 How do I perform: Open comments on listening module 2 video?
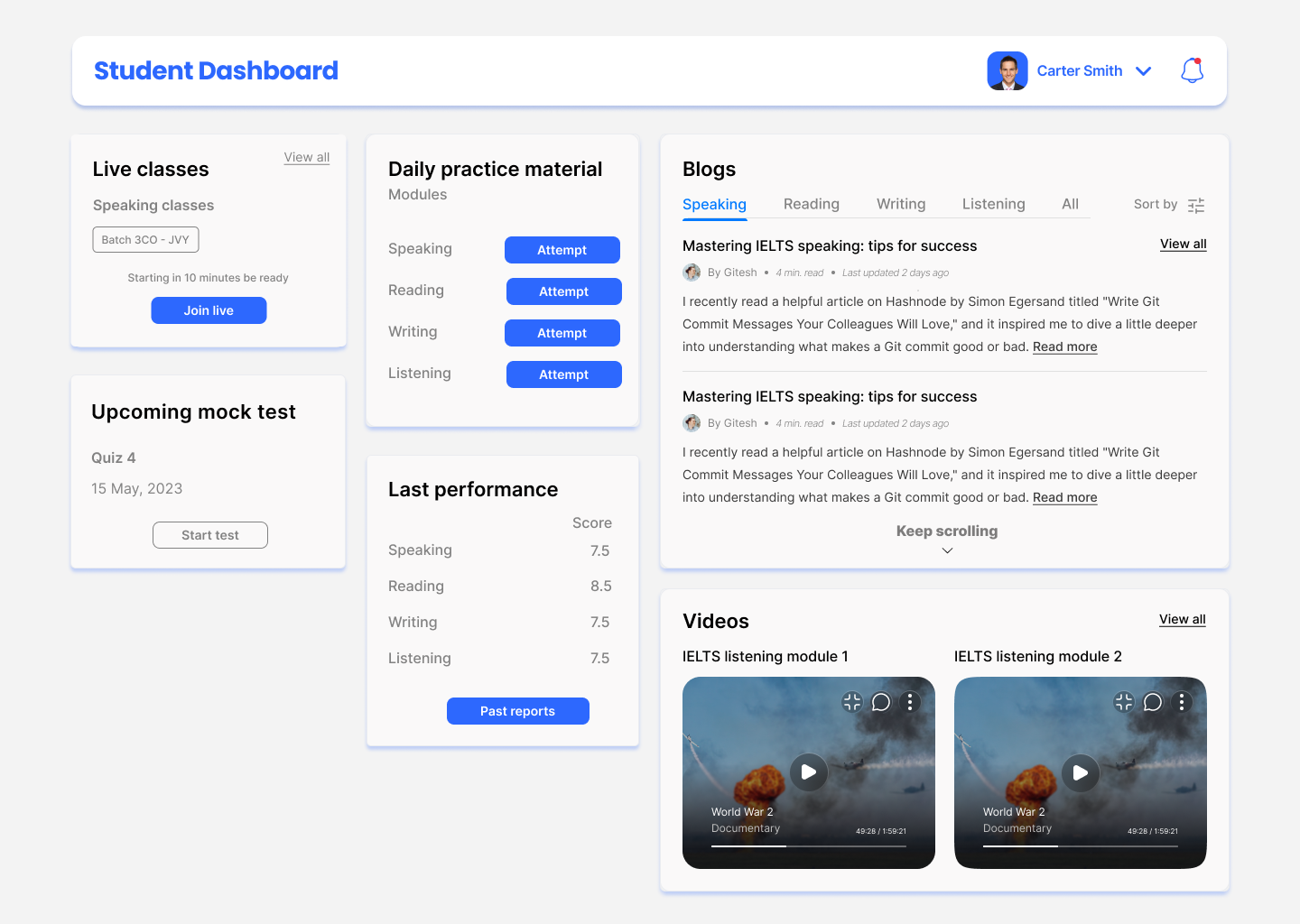coord(1153,702)
